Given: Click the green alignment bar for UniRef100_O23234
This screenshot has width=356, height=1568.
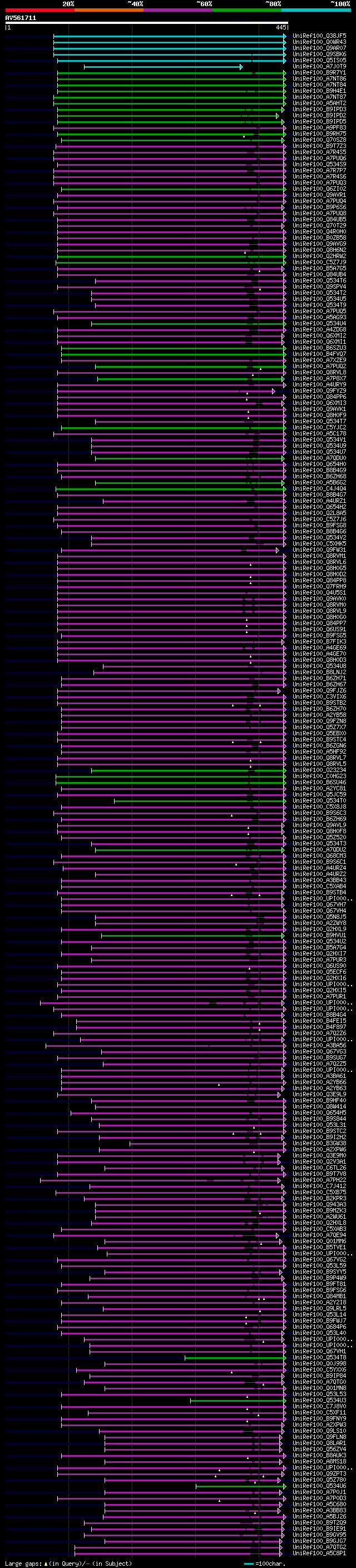Looking at the screenshot, I should (x=189, y=770).
